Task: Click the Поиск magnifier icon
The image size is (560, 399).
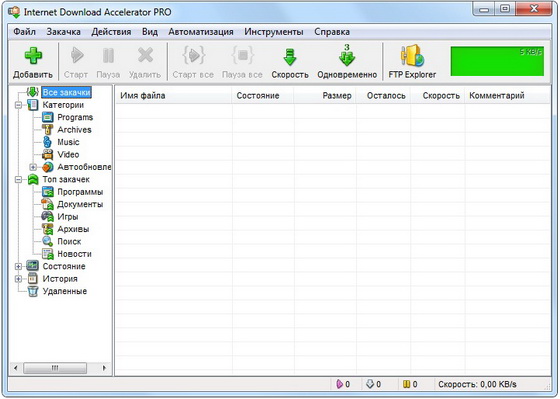Action: 48,241
